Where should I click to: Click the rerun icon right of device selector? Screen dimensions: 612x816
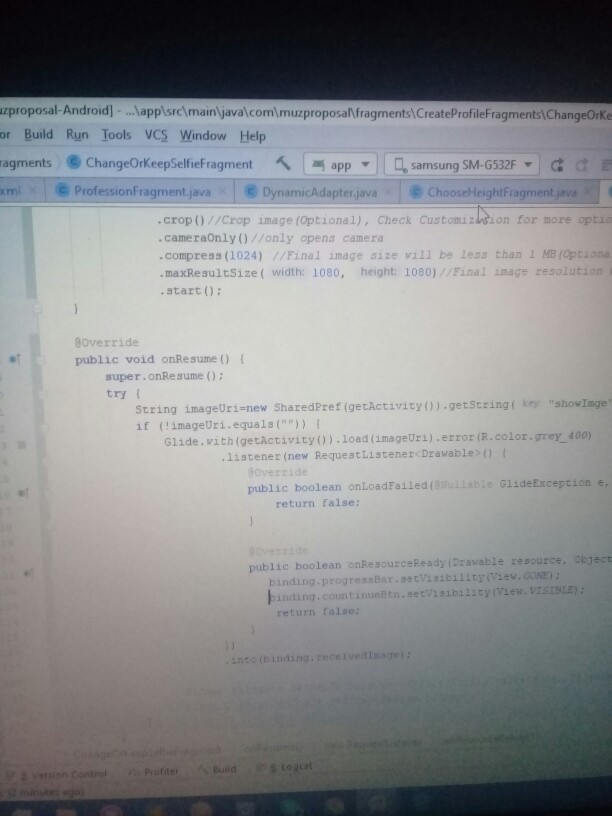pyautogui.click(x=557, y=165)
